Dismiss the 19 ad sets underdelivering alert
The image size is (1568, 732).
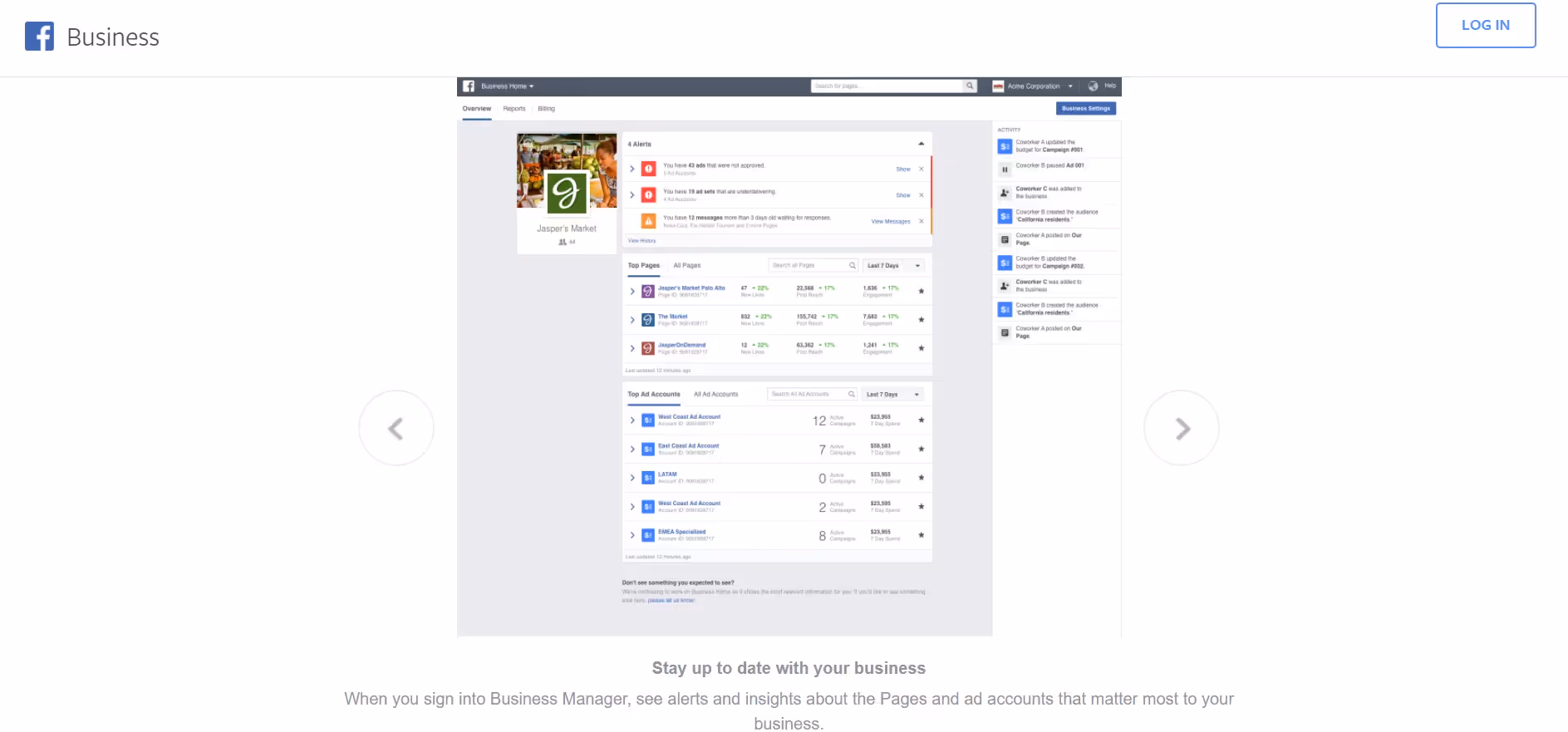pyautogui.click(x=922, y=195)
